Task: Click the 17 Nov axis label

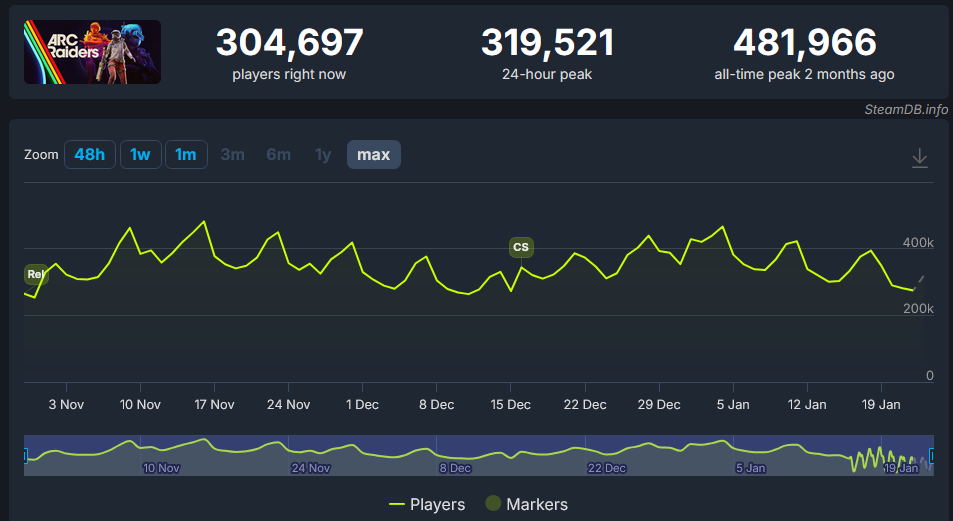Action: pyautogui.click(x=214, y=404)
